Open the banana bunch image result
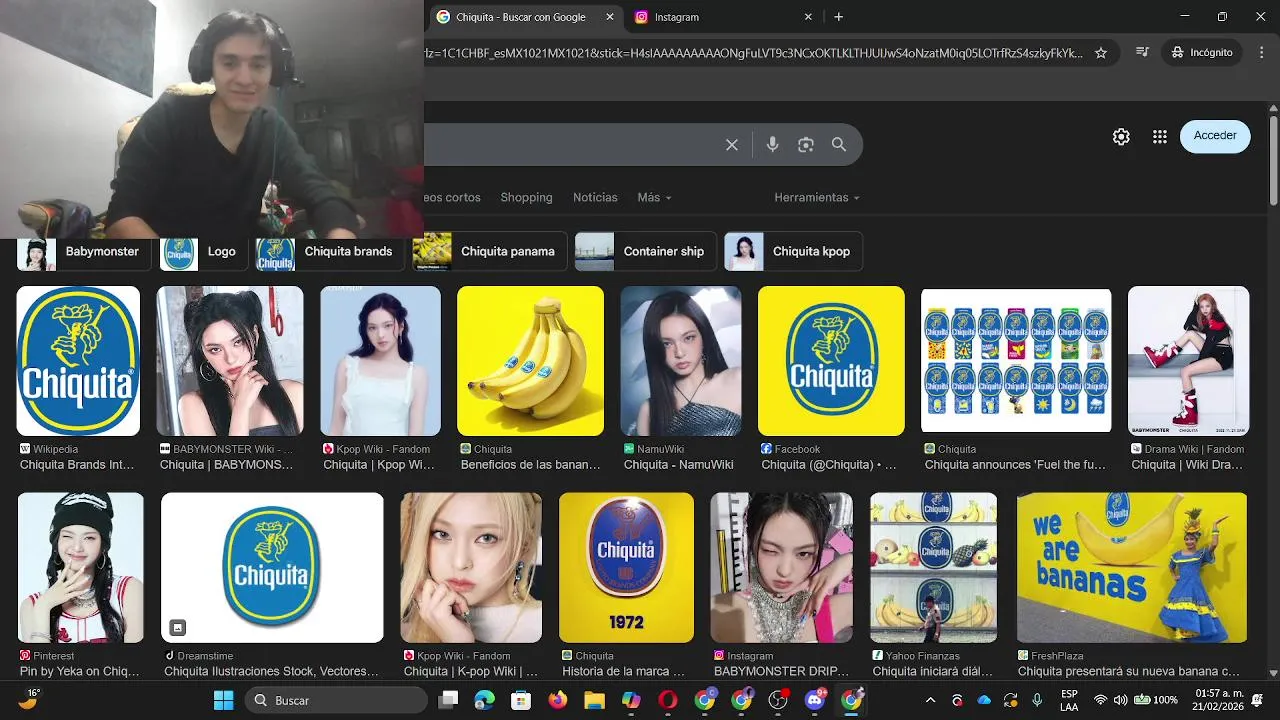The image size is (1280, 720). [x=530, y=361]
